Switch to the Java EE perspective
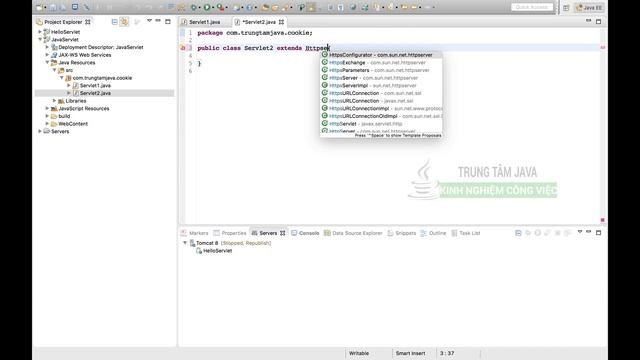The image size is (640, 360). coord(589,8)
